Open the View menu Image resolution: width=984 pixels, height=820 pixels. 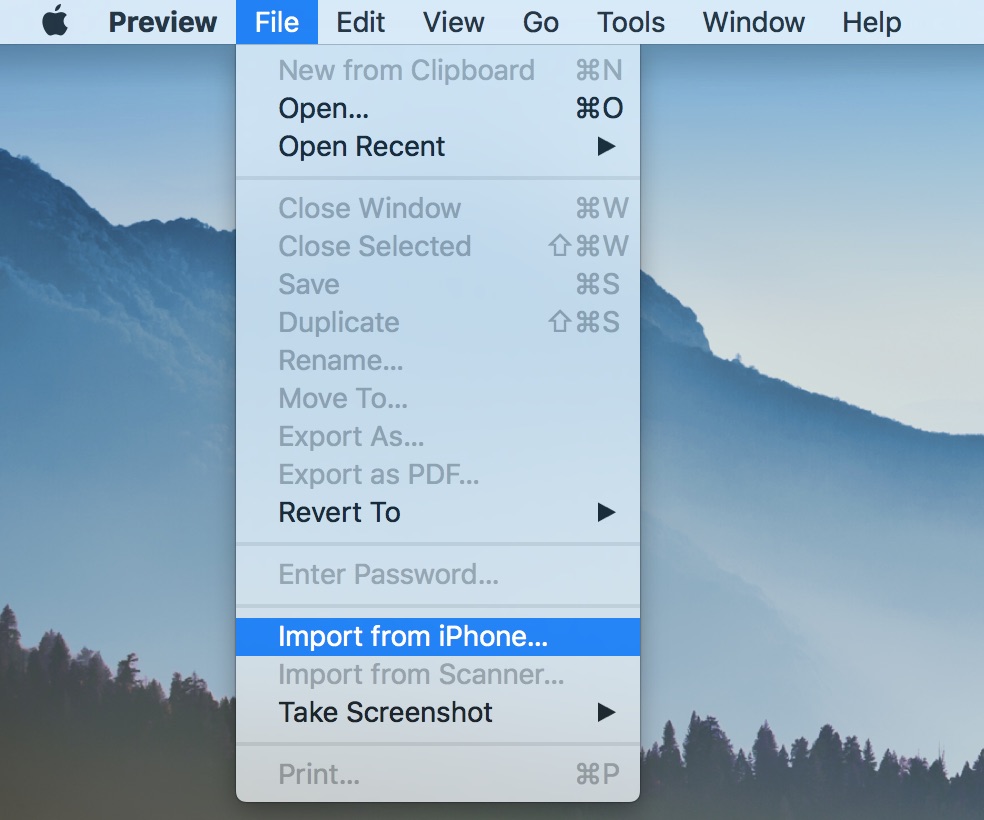tap(453, 22)
